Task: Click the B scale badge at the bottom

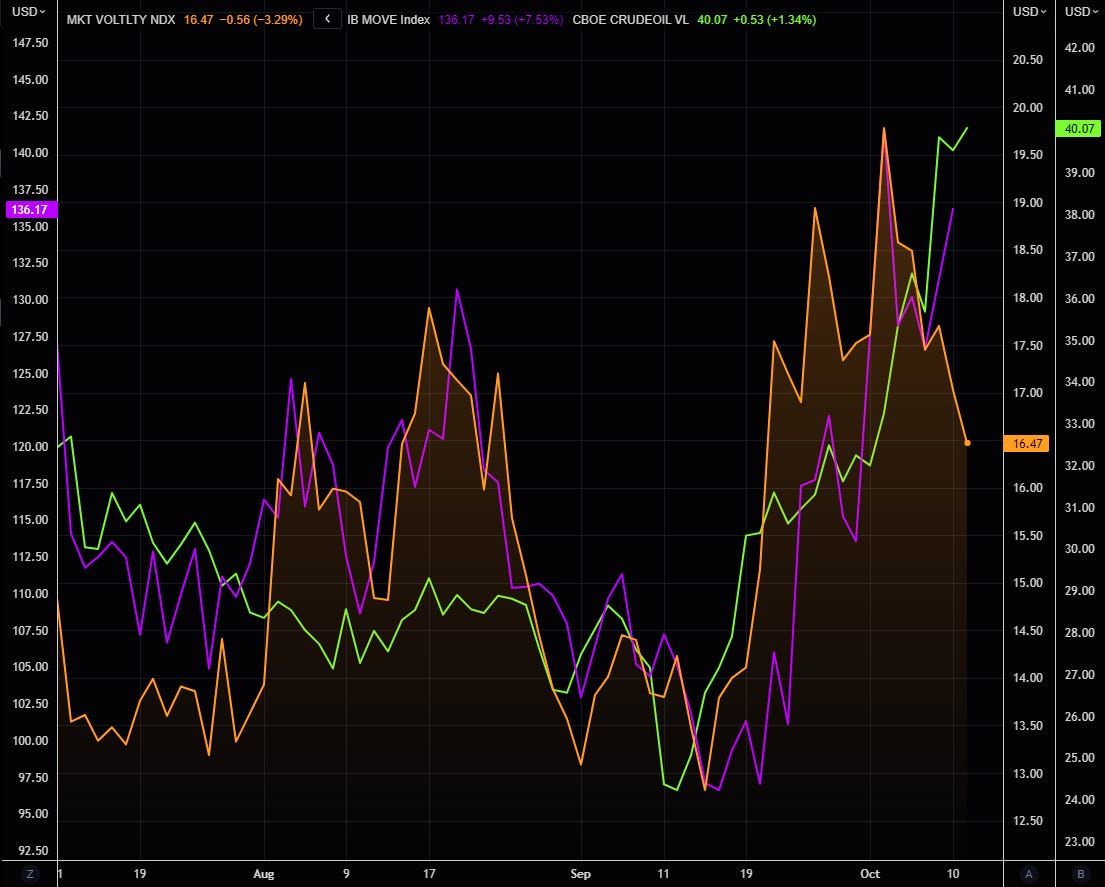Action: tap(1080, 874)
